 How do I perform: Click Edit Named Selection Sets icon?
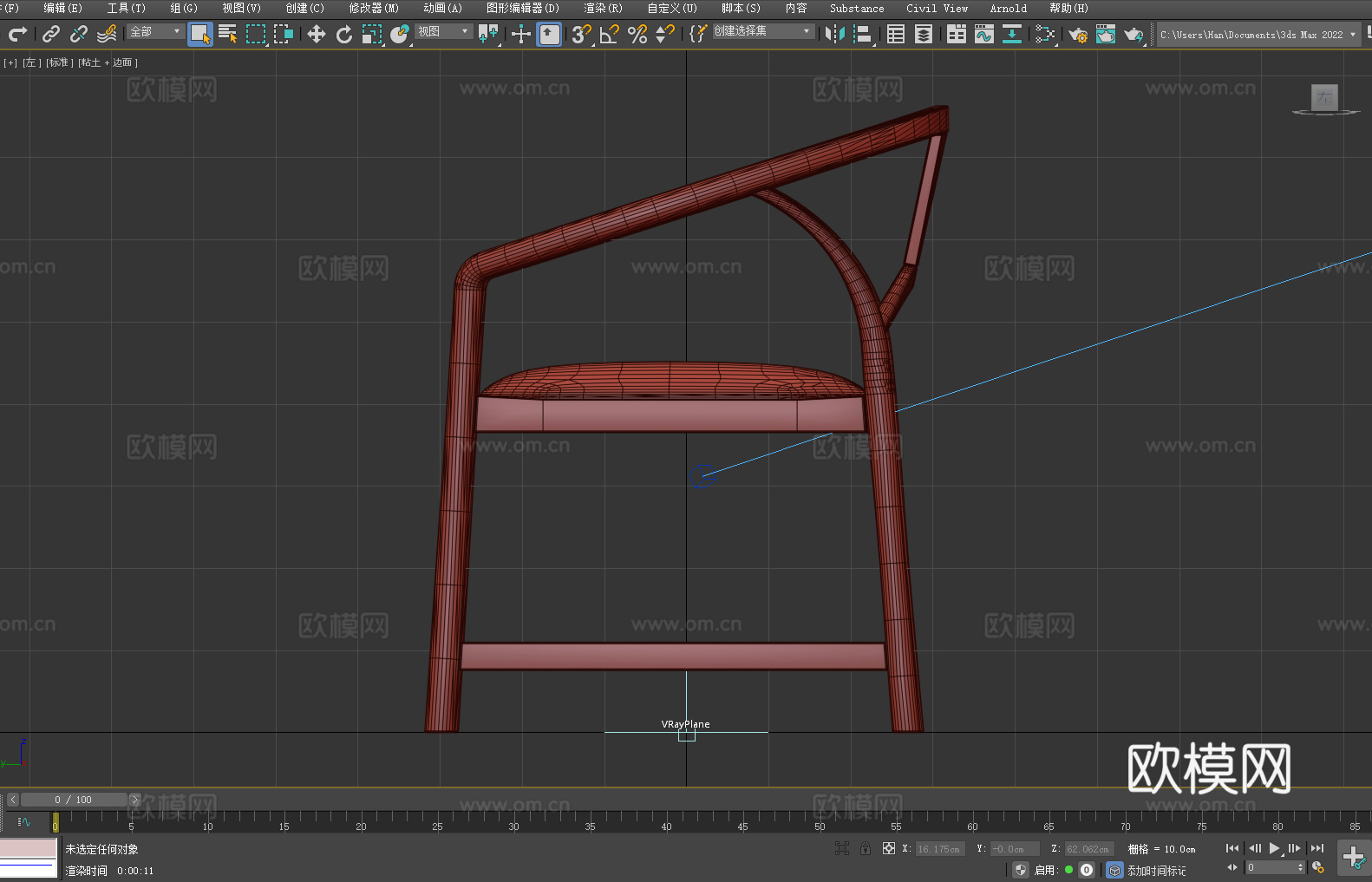coord(698,34)
